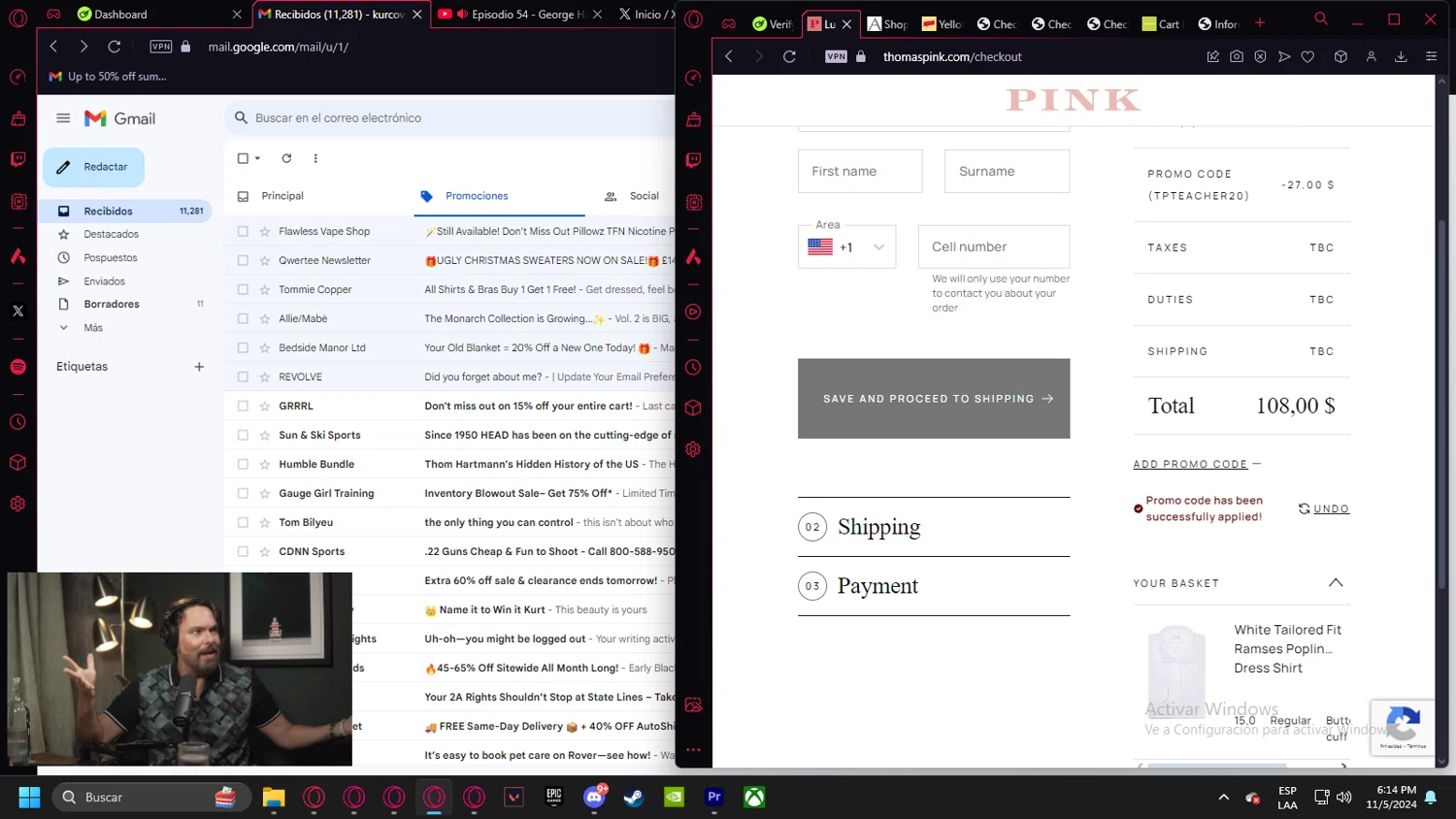1456x819 pixels.
Task: Reload Gmail page in left browser window
Action: pos(114,47)
